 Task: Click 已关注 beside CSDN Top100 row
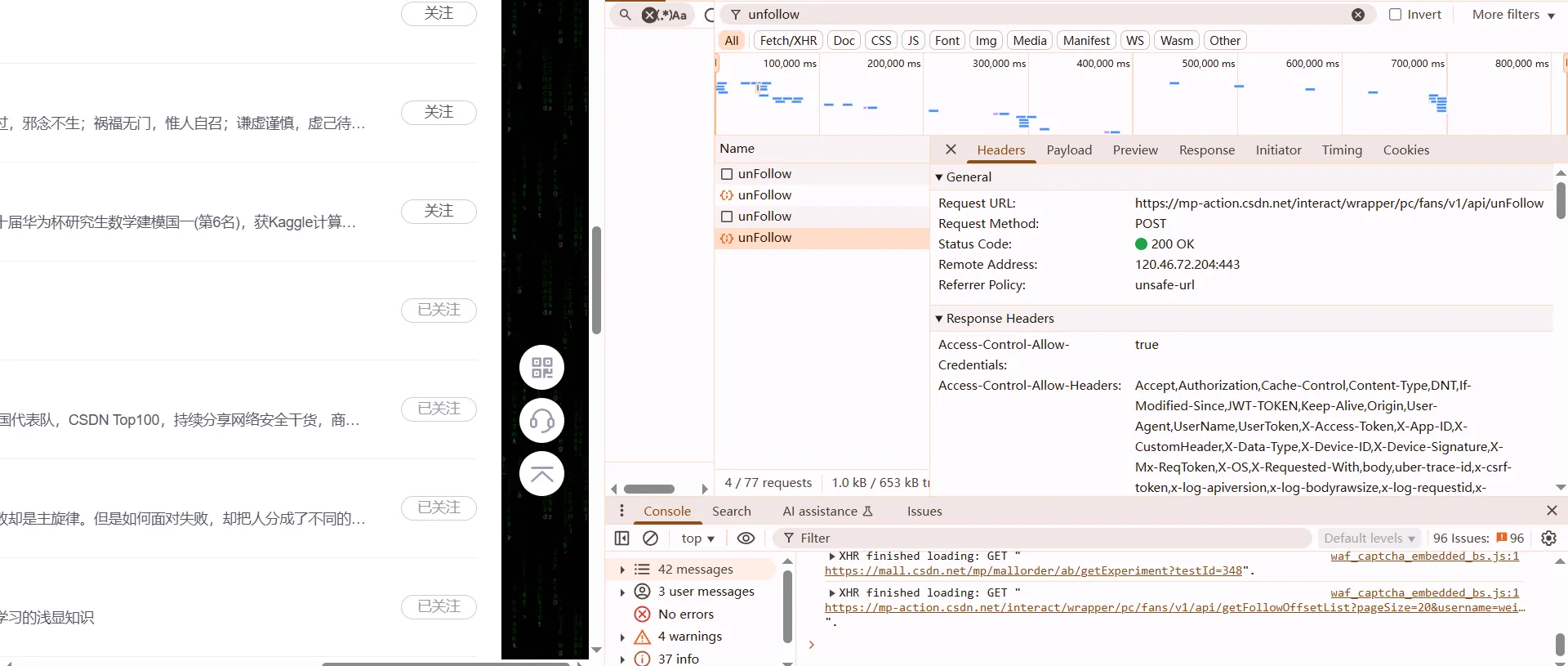(x=439, y=409)
